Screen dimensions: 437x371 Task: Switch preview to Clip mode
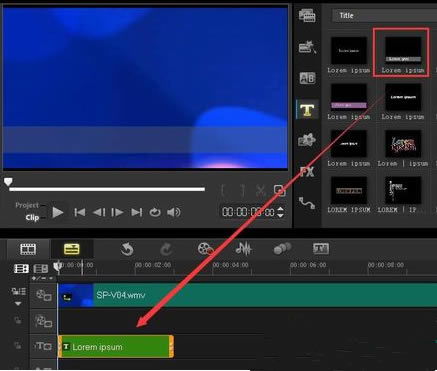32,217
